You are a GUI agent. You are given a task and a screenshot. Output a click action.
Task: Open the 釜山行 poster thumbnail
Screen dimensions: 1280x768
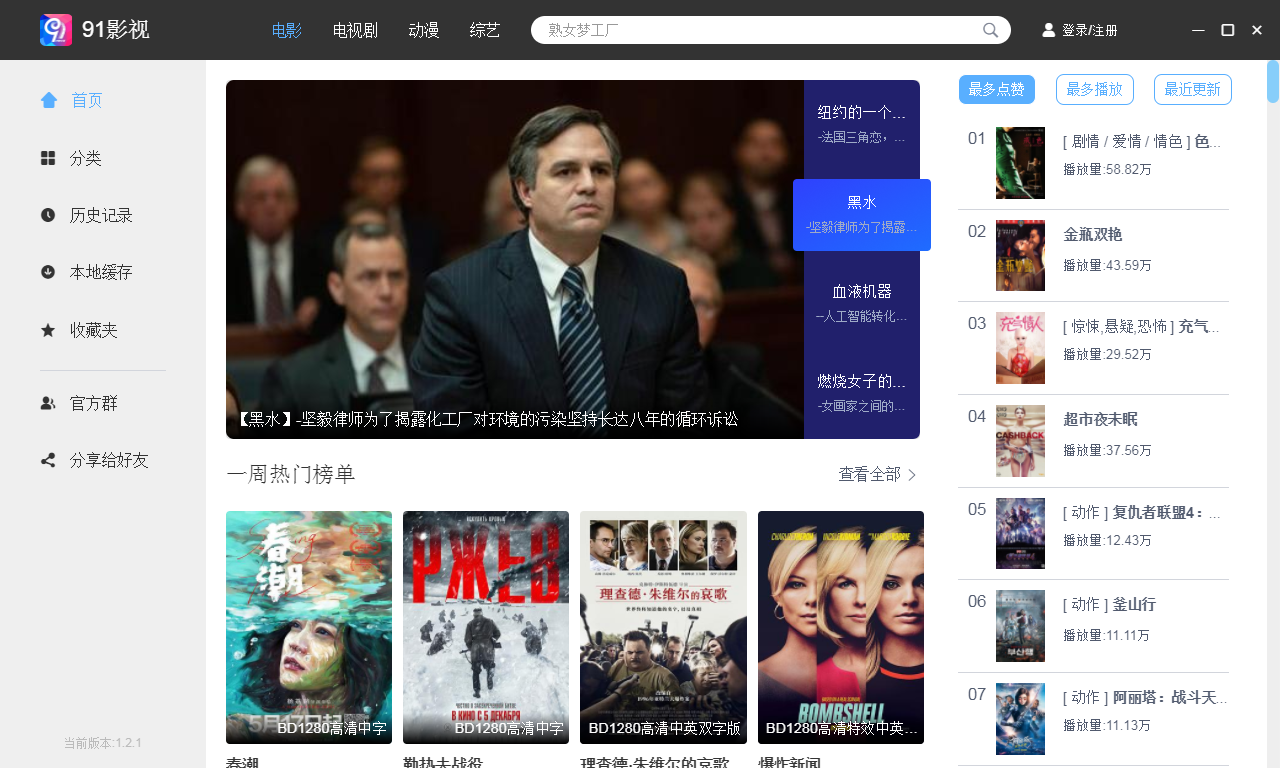coord(1020,626)
